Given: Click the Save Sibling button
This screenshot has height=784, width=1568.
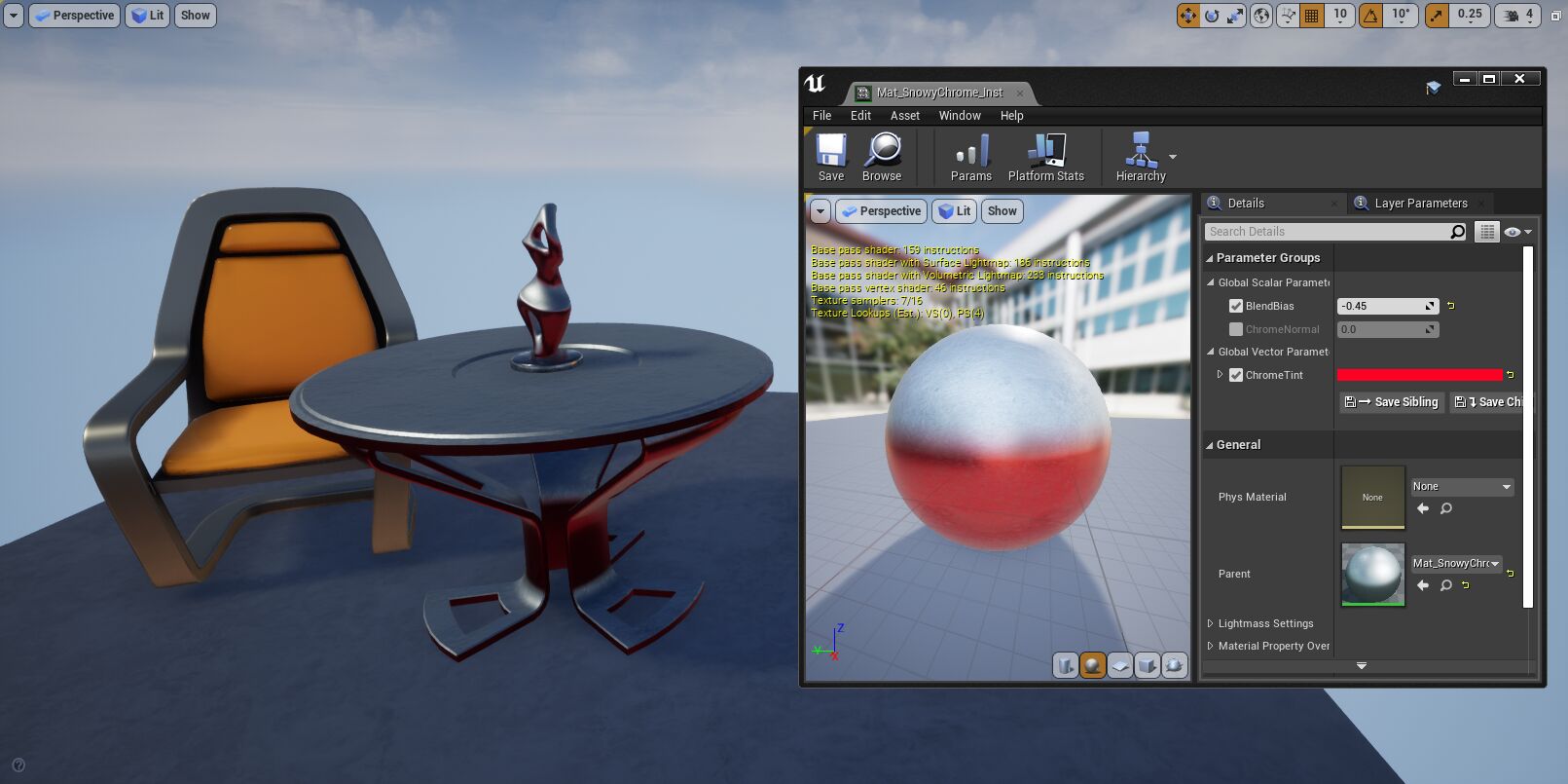Looking at the screenshot, I should pyautogui.click(x=1391, y=401).
